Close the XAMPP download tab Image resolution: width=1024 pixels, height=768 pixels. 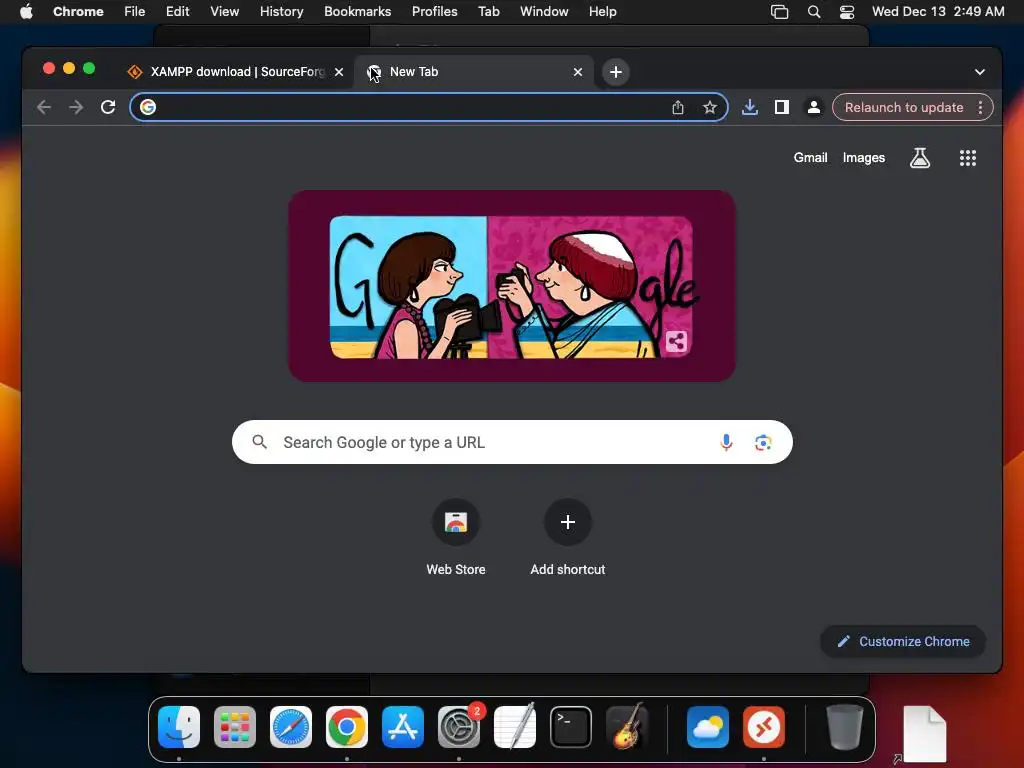click(339, 72)
